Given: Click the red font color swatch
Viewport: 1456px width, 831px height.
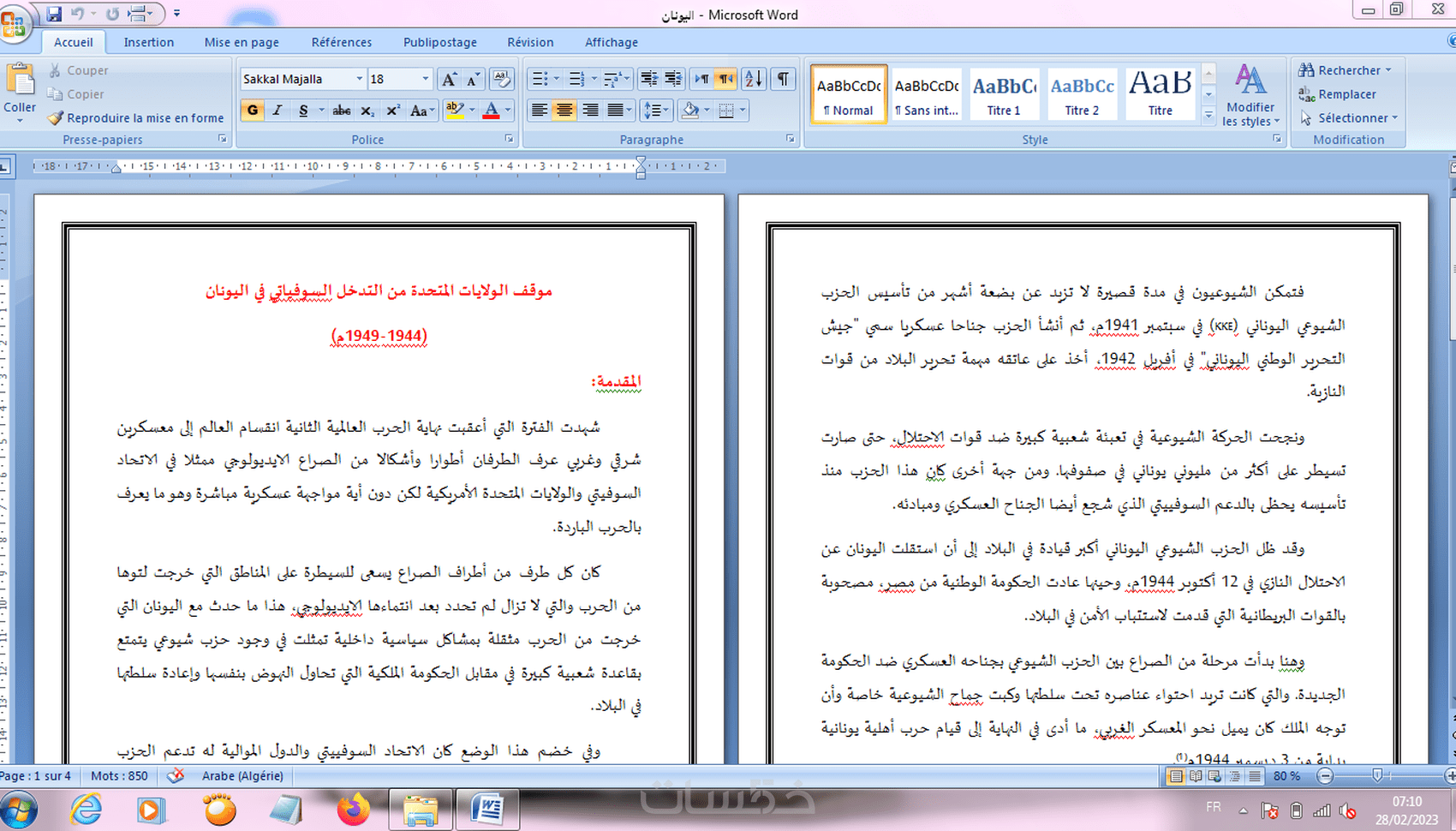Looking at the screenshot, I should [x=492, y=111].
